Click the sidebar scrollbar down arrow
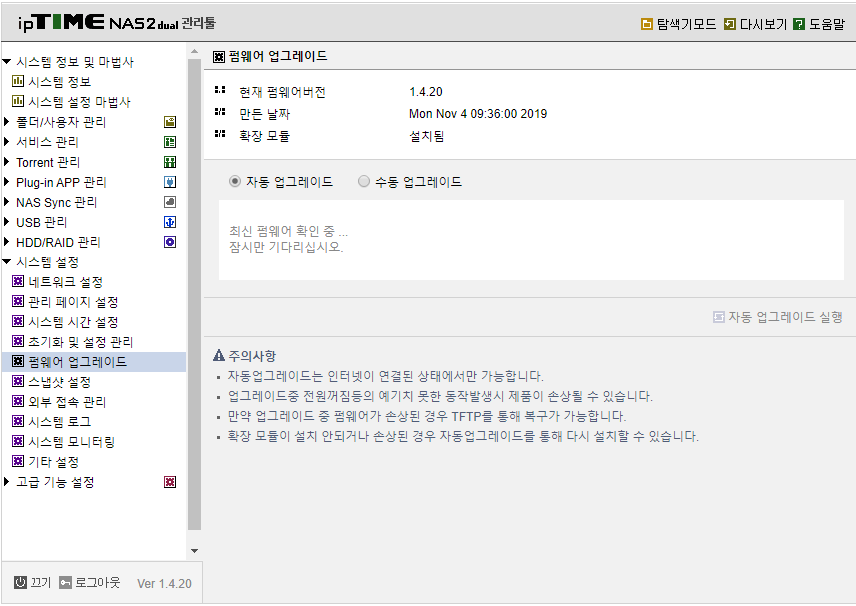The width and height of the screenshot is (856, 606). [194, 551]
